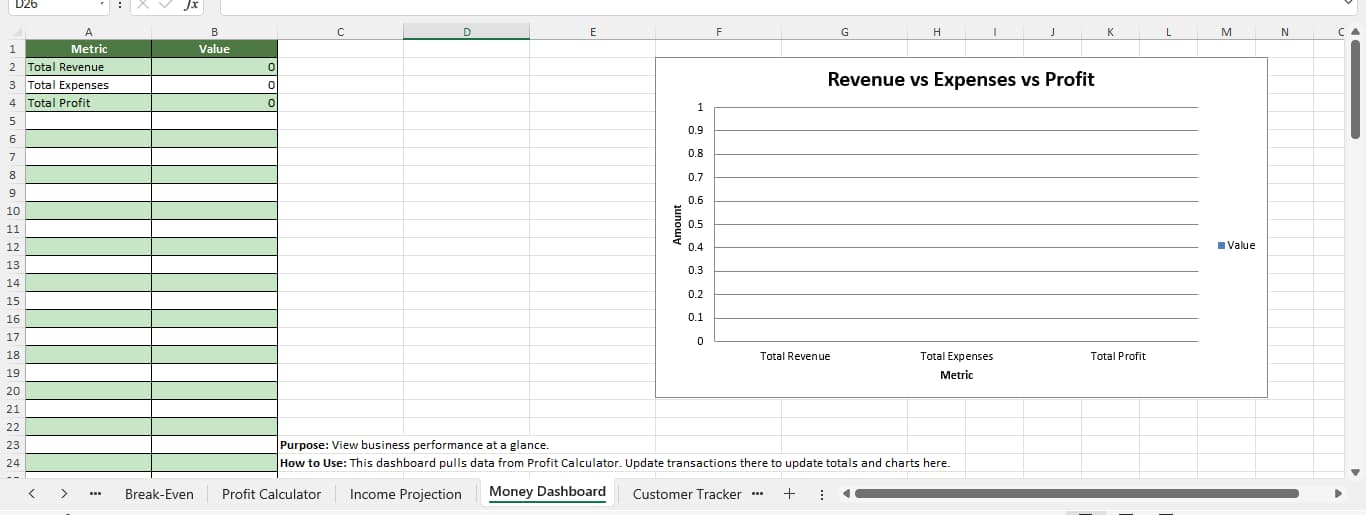The width and height of the screenshot is (1366, 515).
Task: Click the Enter checkmark in formula bar
Action: pos(166,6)
